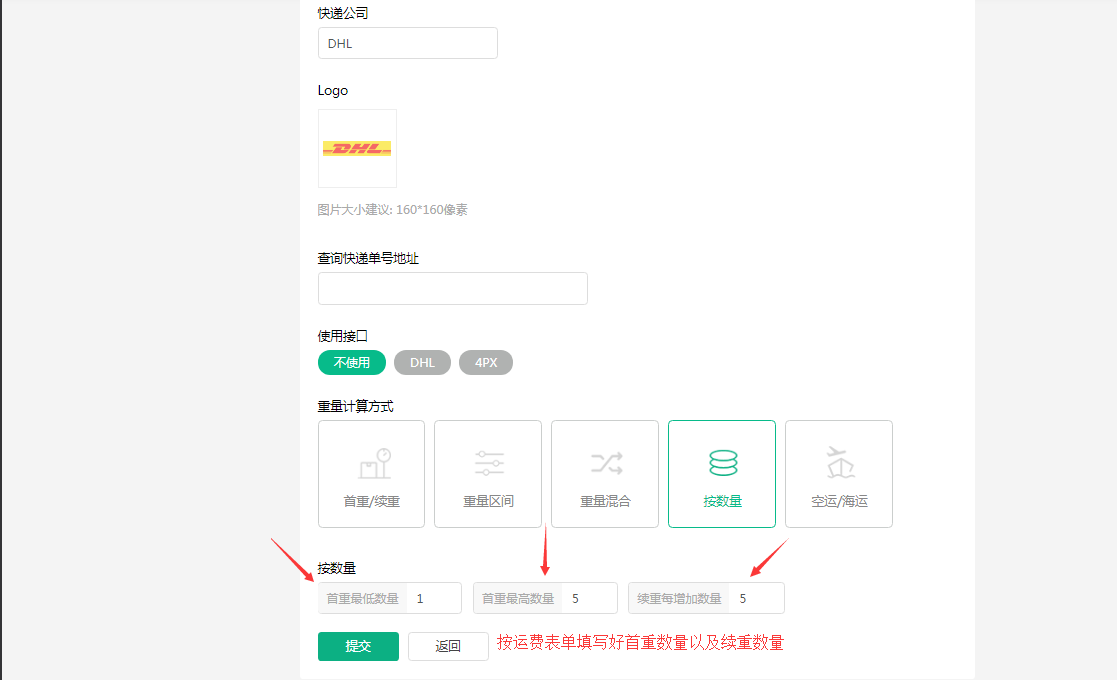Click the 重量计算方式 label text

(x=355, y=406)
